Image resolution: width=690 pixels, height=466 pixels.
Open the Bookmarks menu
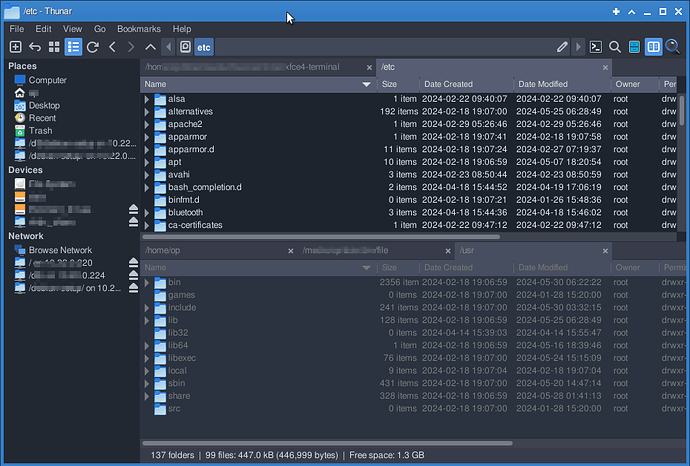pos(138,29)
